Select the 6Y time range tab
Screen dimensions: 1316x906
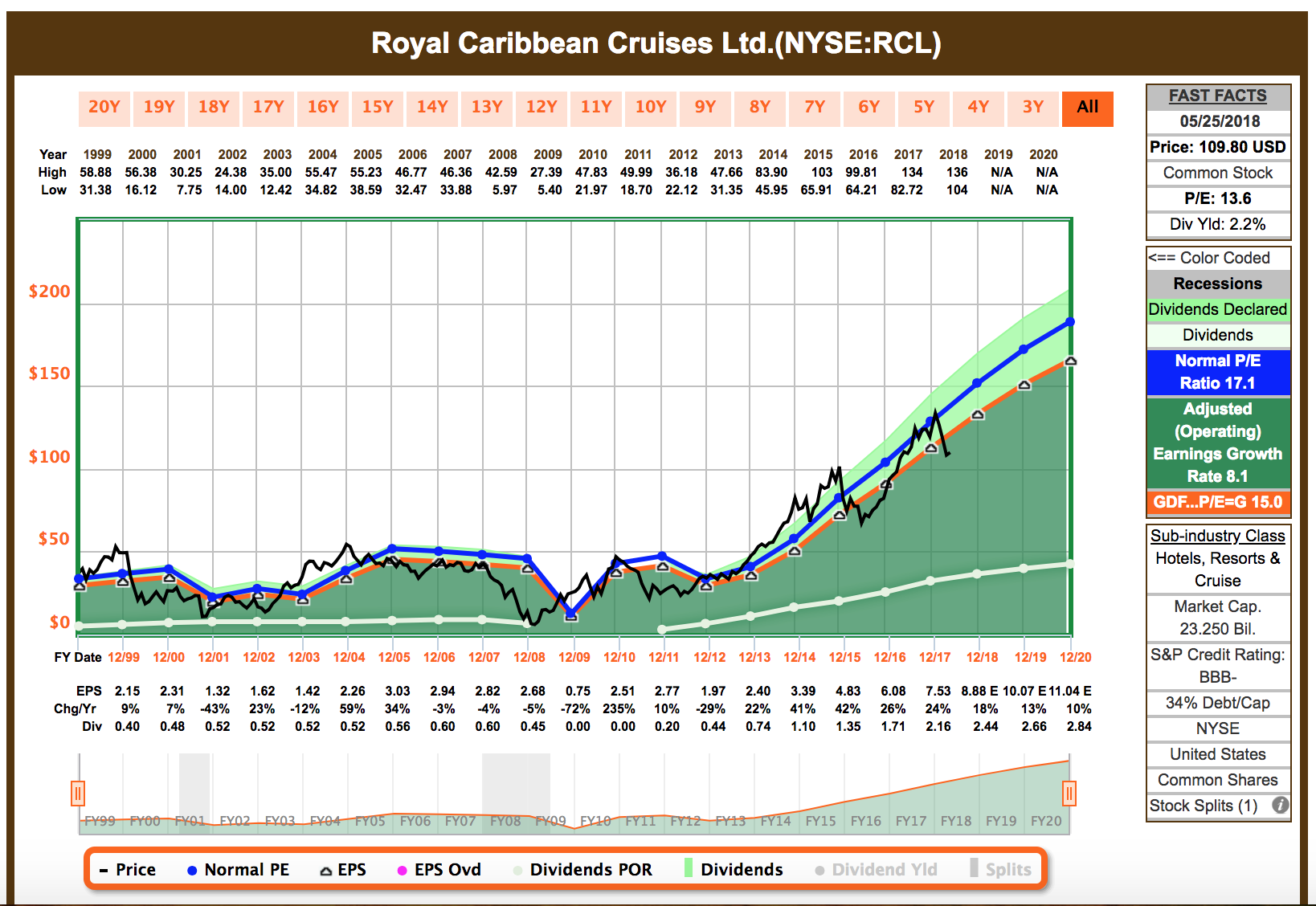869,108
